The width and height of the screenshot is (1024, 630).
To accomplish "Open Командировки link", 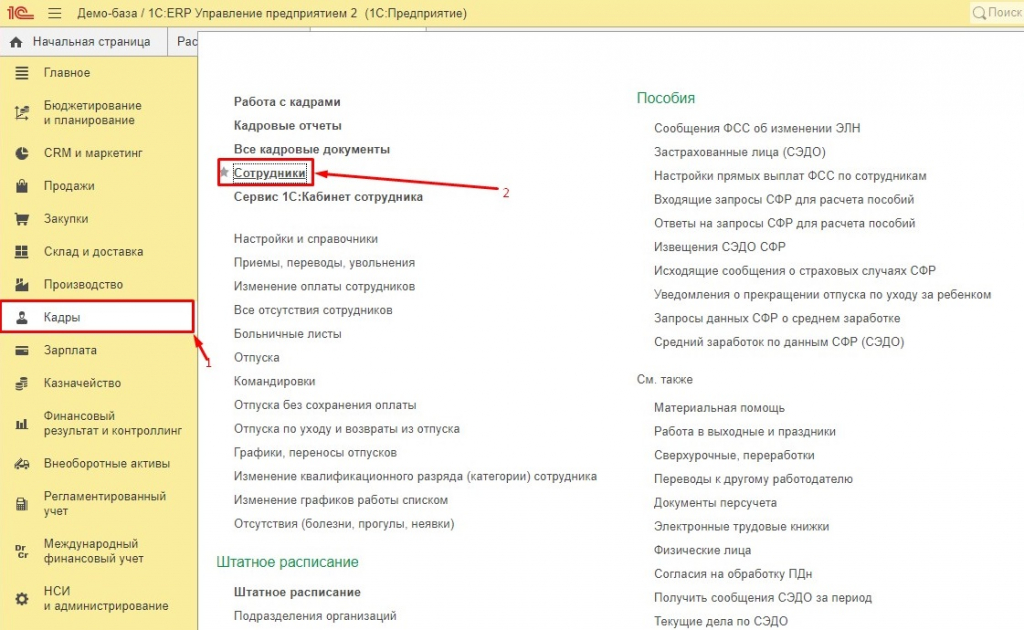I will [x=274, y=381].
